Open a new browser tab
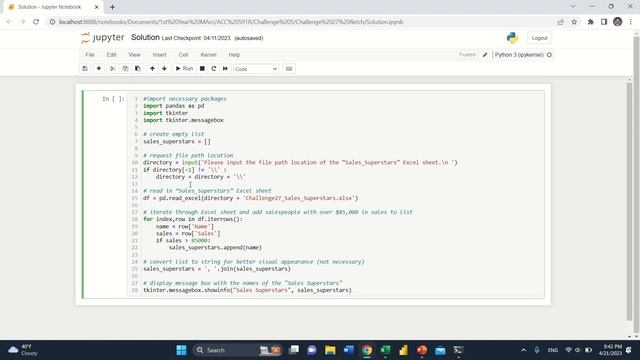Screen dimensions: 640x360 112,7
